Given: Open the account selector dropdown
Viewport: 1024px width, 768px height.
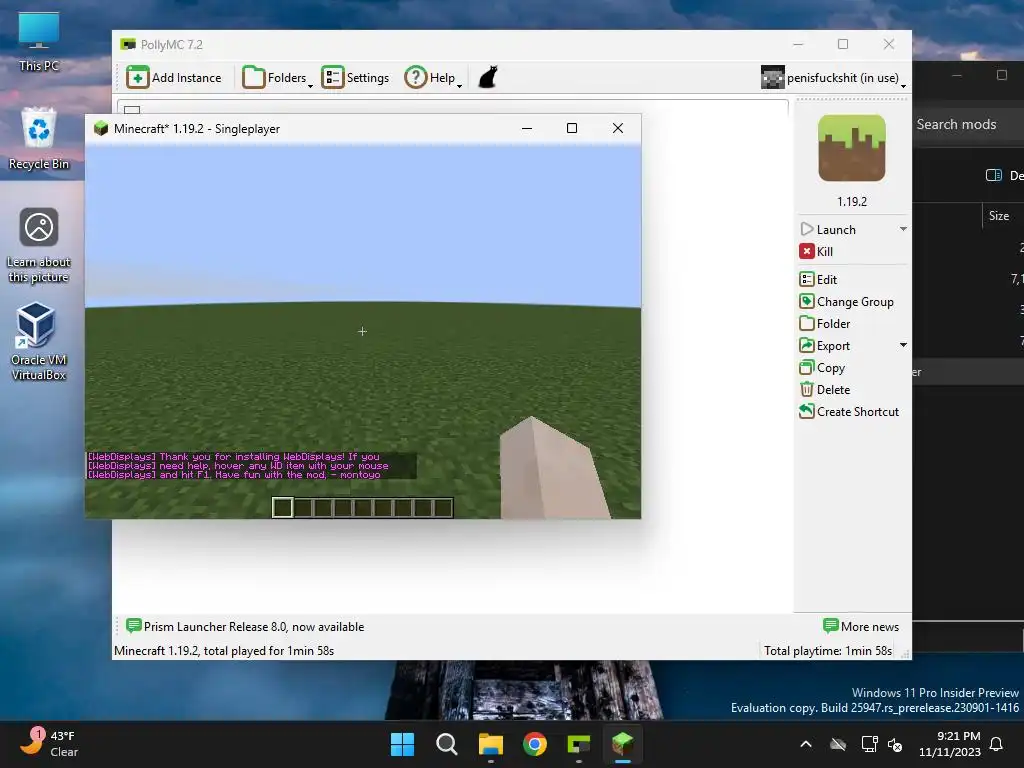Looking at the screenshot, I should (x=834, y=78).
